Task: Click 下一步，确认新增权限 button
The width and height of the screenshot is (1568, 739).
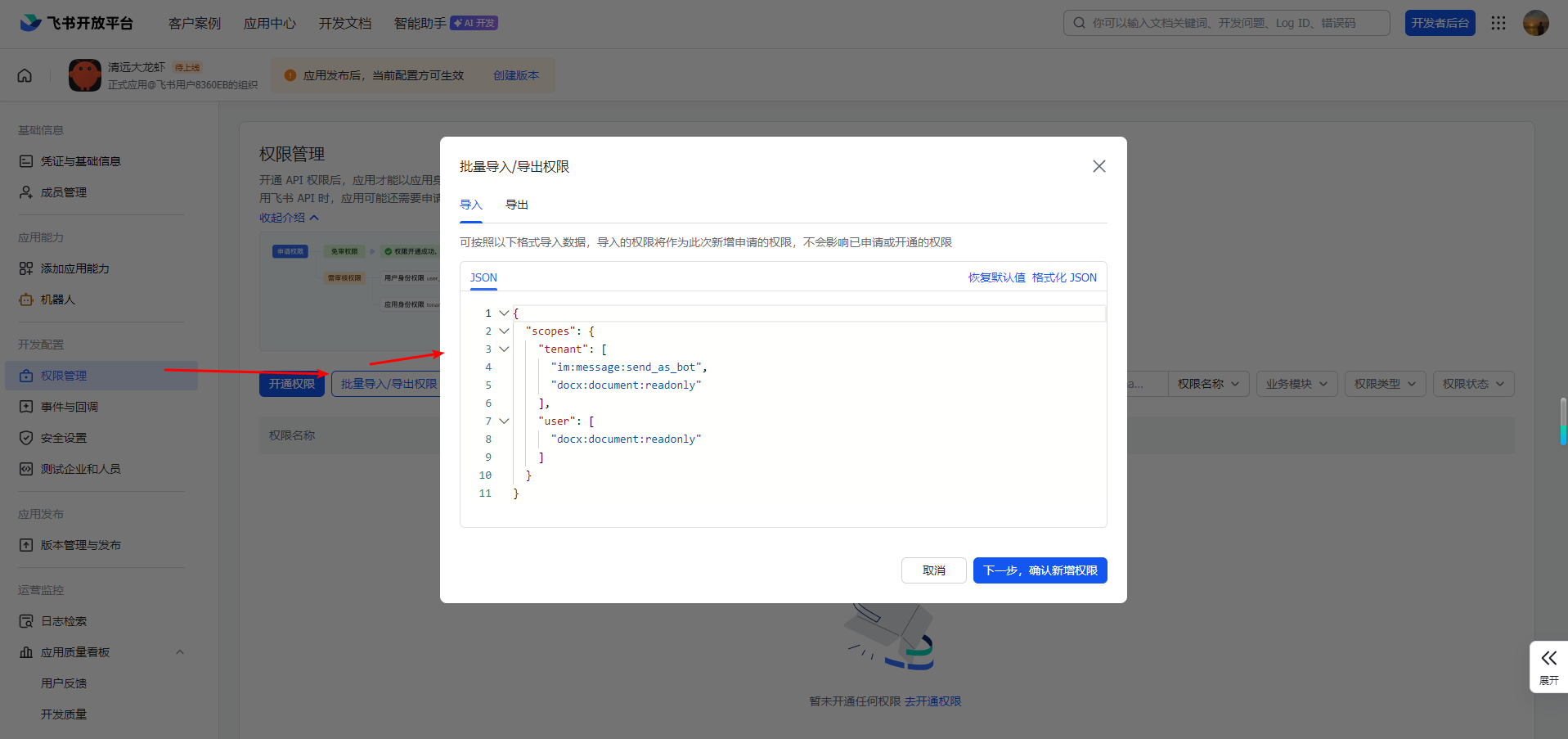Action: (x=1040, y=570)
